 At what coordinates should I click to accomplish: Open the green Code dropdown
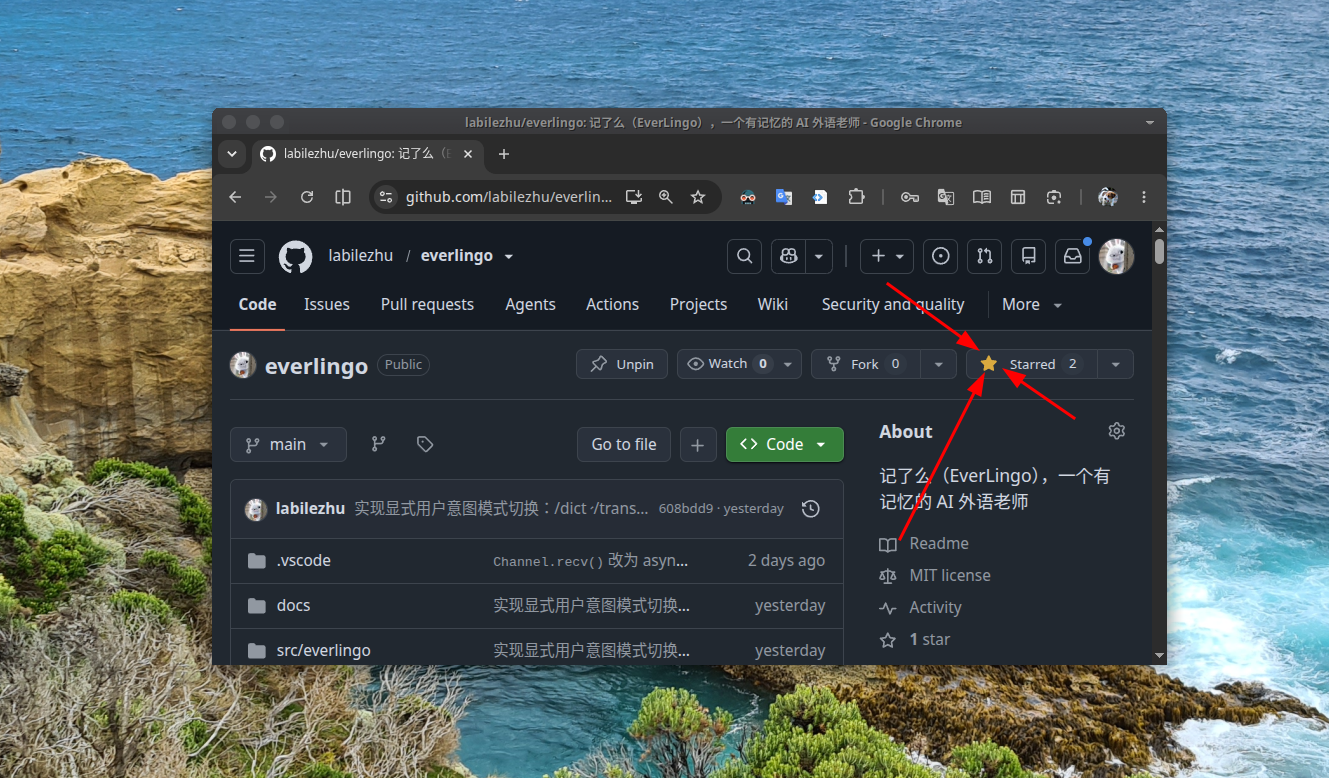(785, 444)
